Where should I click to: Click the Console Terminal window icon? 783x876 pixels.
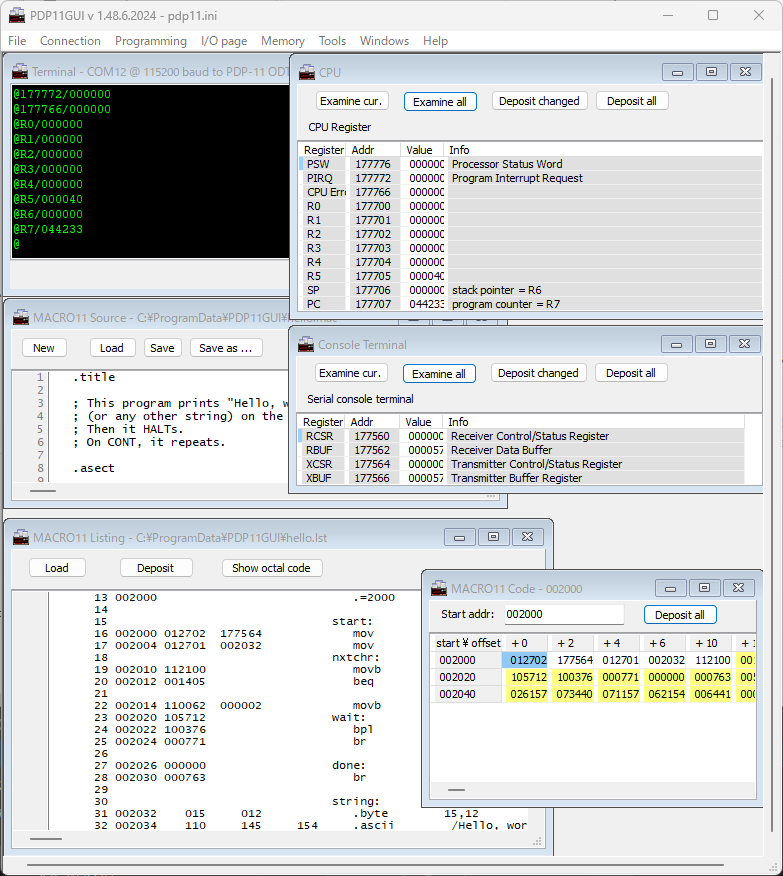coord(306,344)
